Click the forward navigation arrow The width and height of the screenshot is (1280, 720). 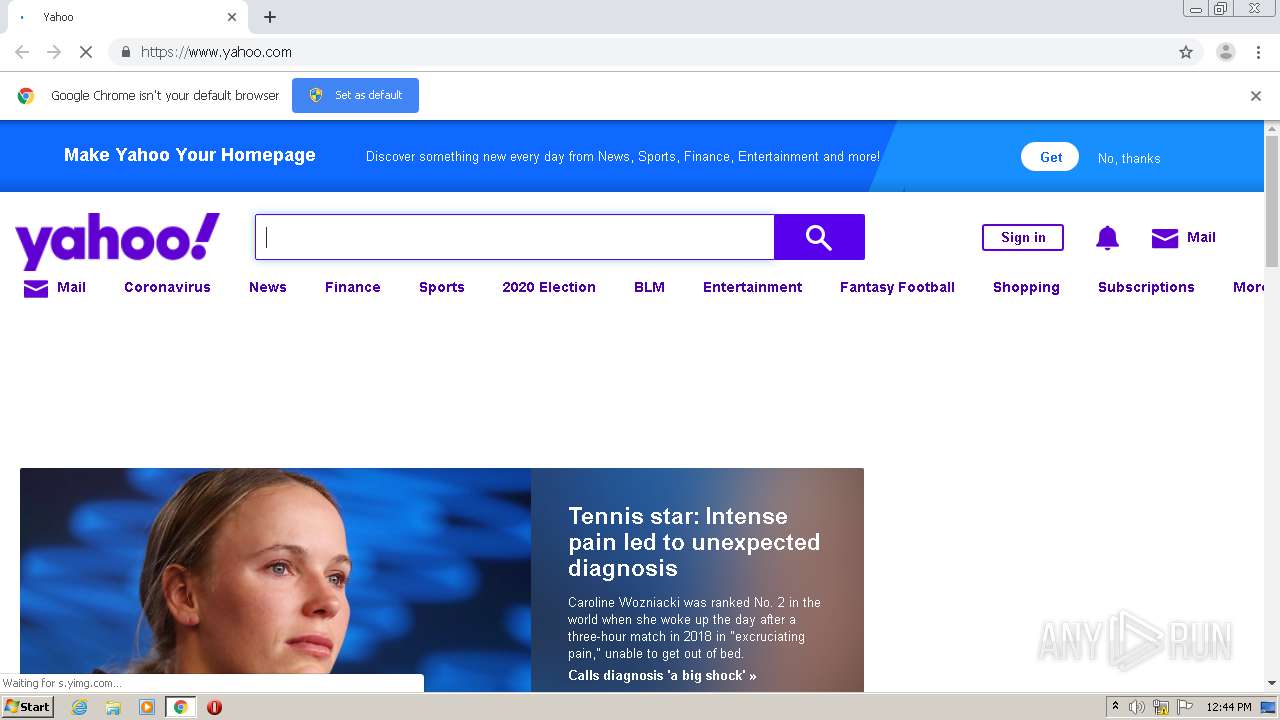(54, 52)
